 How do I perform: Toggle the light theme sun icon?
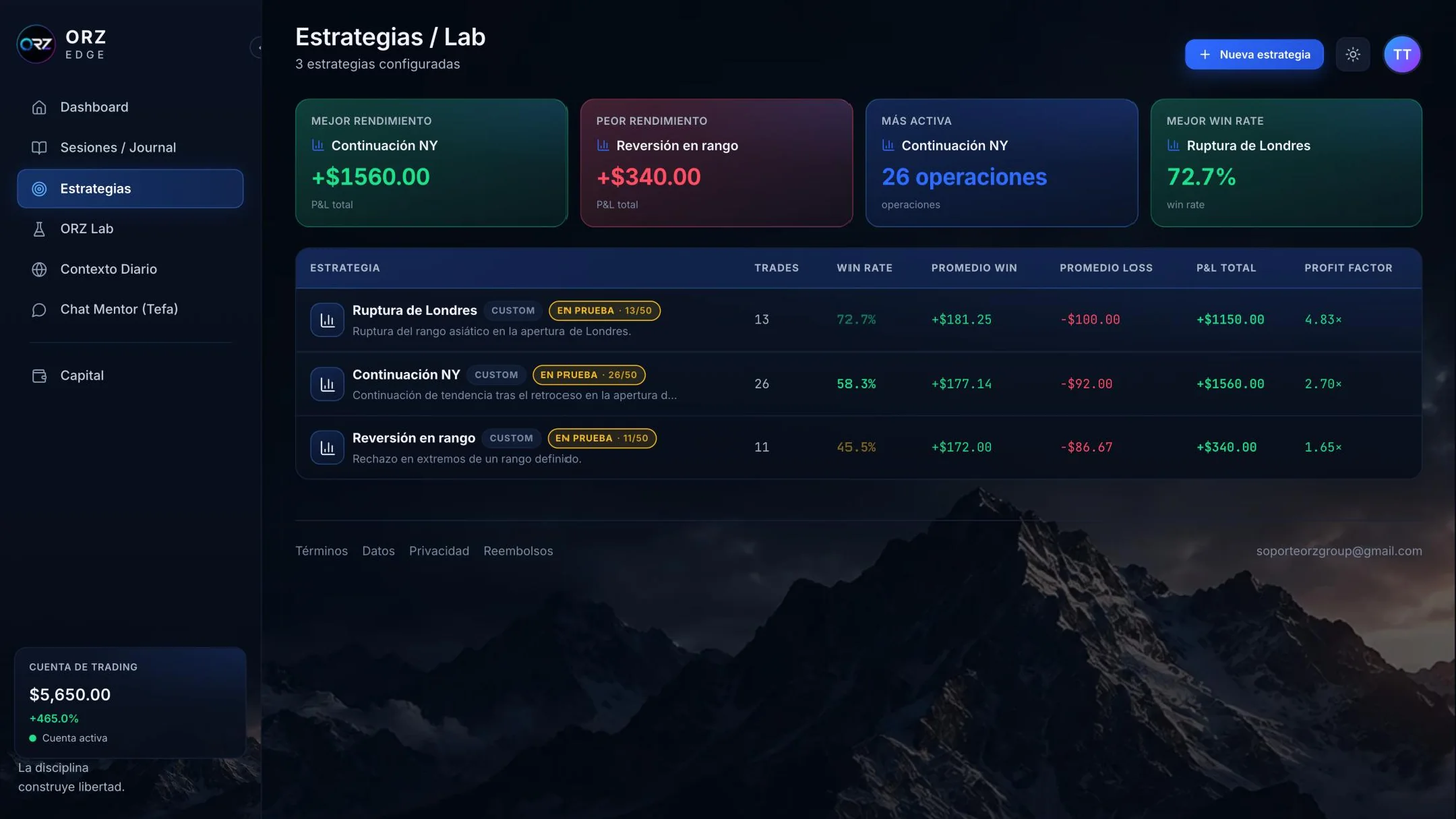[1352, 55]
